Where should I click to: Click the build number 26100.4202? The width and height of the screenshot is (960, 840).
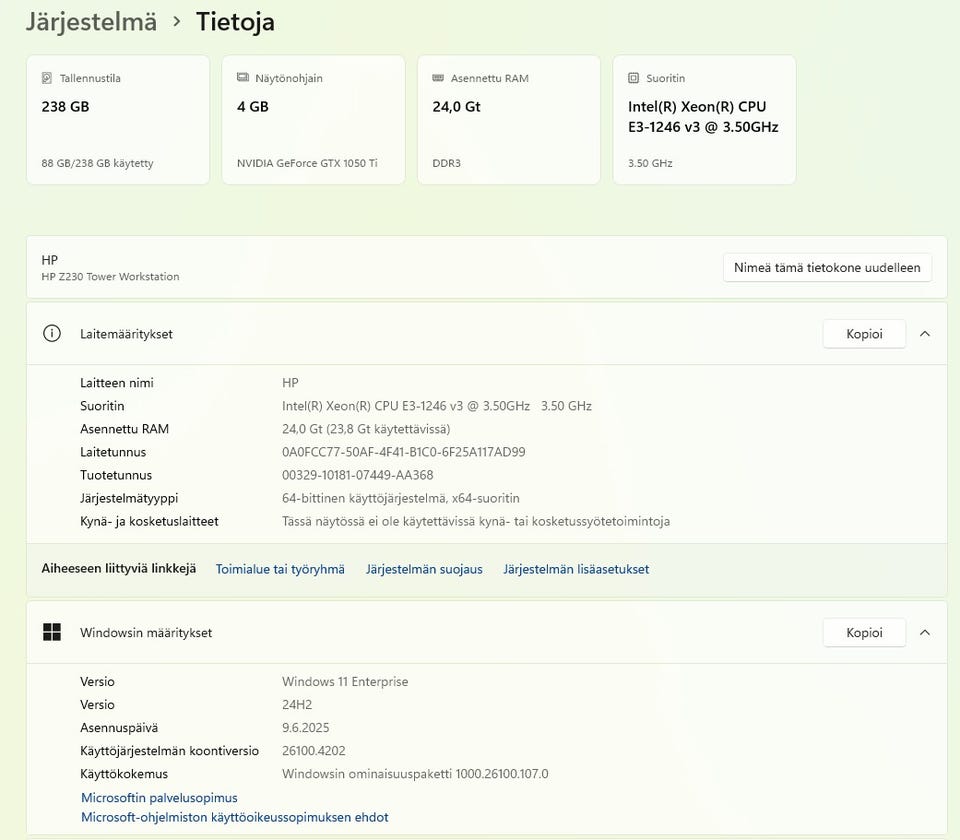(x=313, y=751)
